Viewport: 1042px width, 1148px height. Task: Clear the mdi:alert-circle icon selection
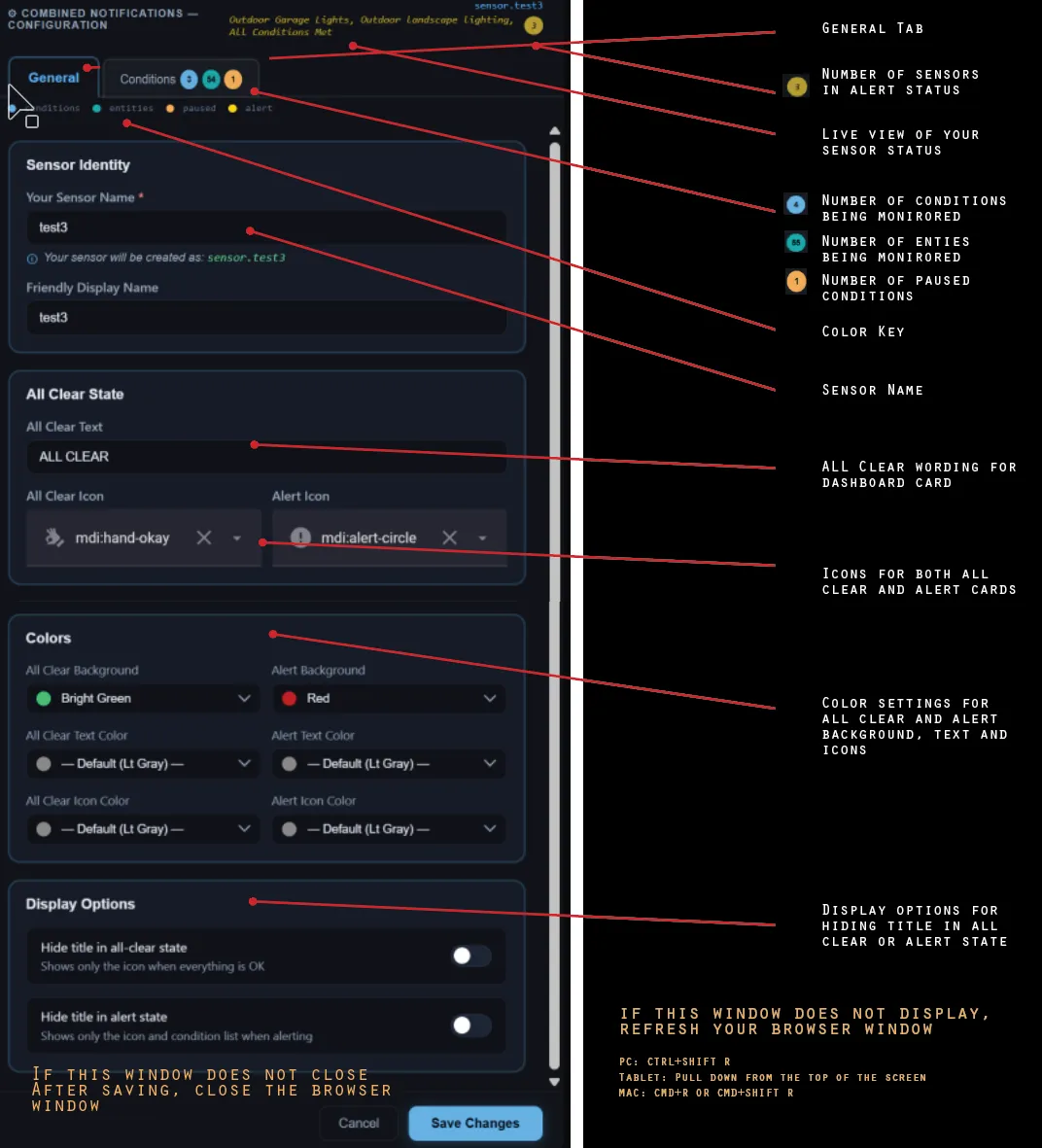(450, 538)
